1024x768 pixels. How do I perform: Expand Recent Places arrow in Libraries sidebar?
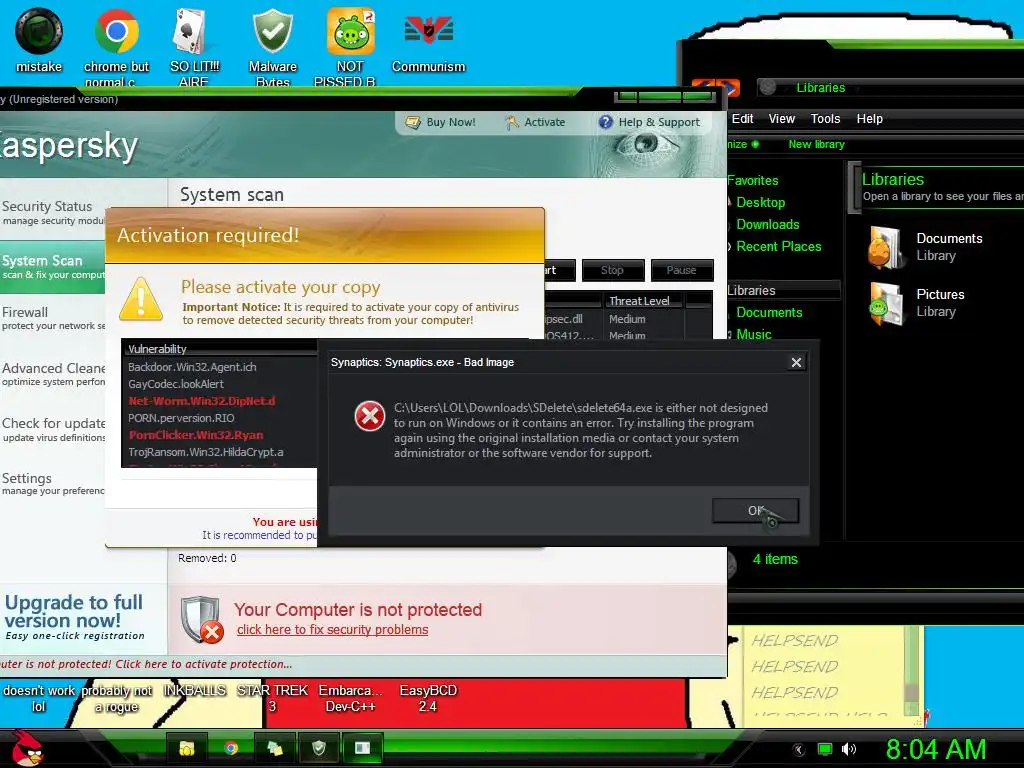729,246
